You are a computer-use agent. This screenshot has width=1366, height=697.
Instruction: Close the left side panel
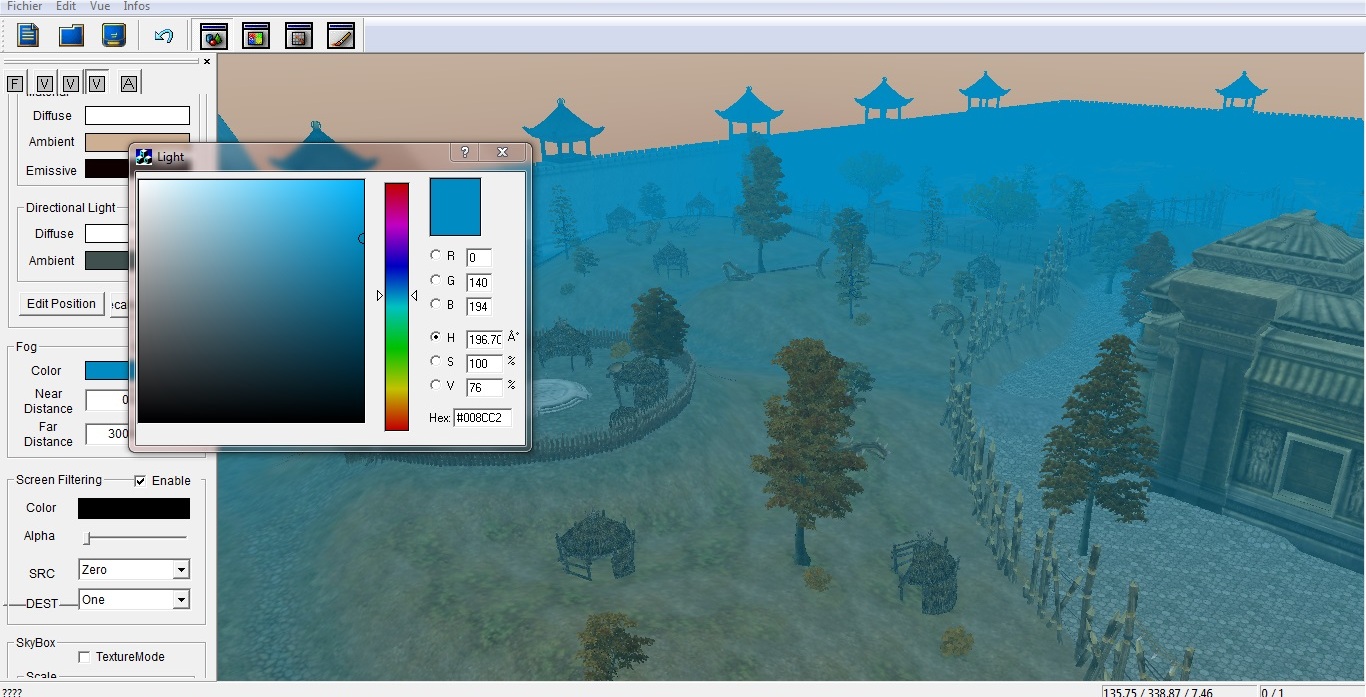207,62
